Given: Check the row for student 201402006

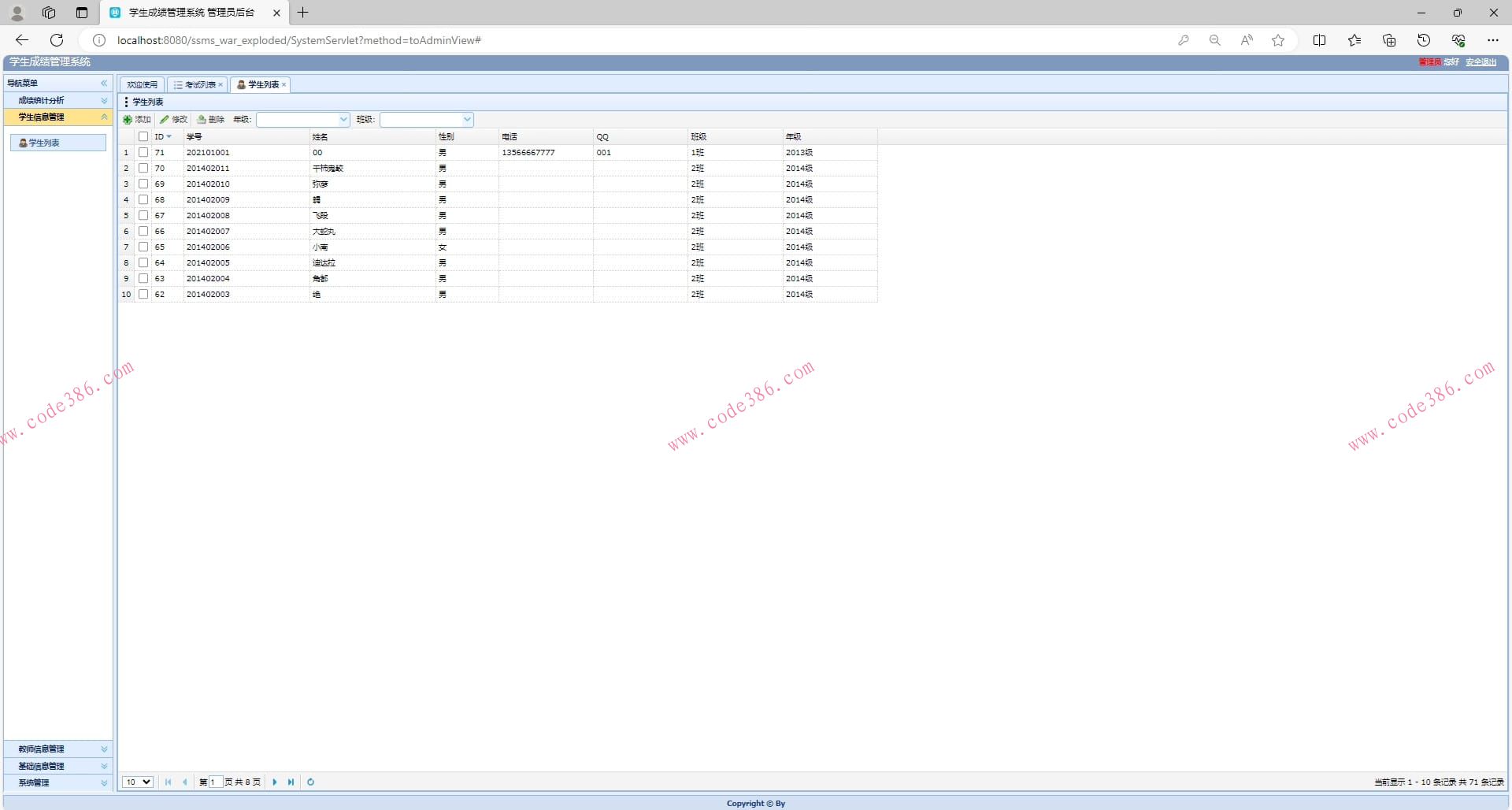Looking at the screenshot, I should tap(143, 247).
